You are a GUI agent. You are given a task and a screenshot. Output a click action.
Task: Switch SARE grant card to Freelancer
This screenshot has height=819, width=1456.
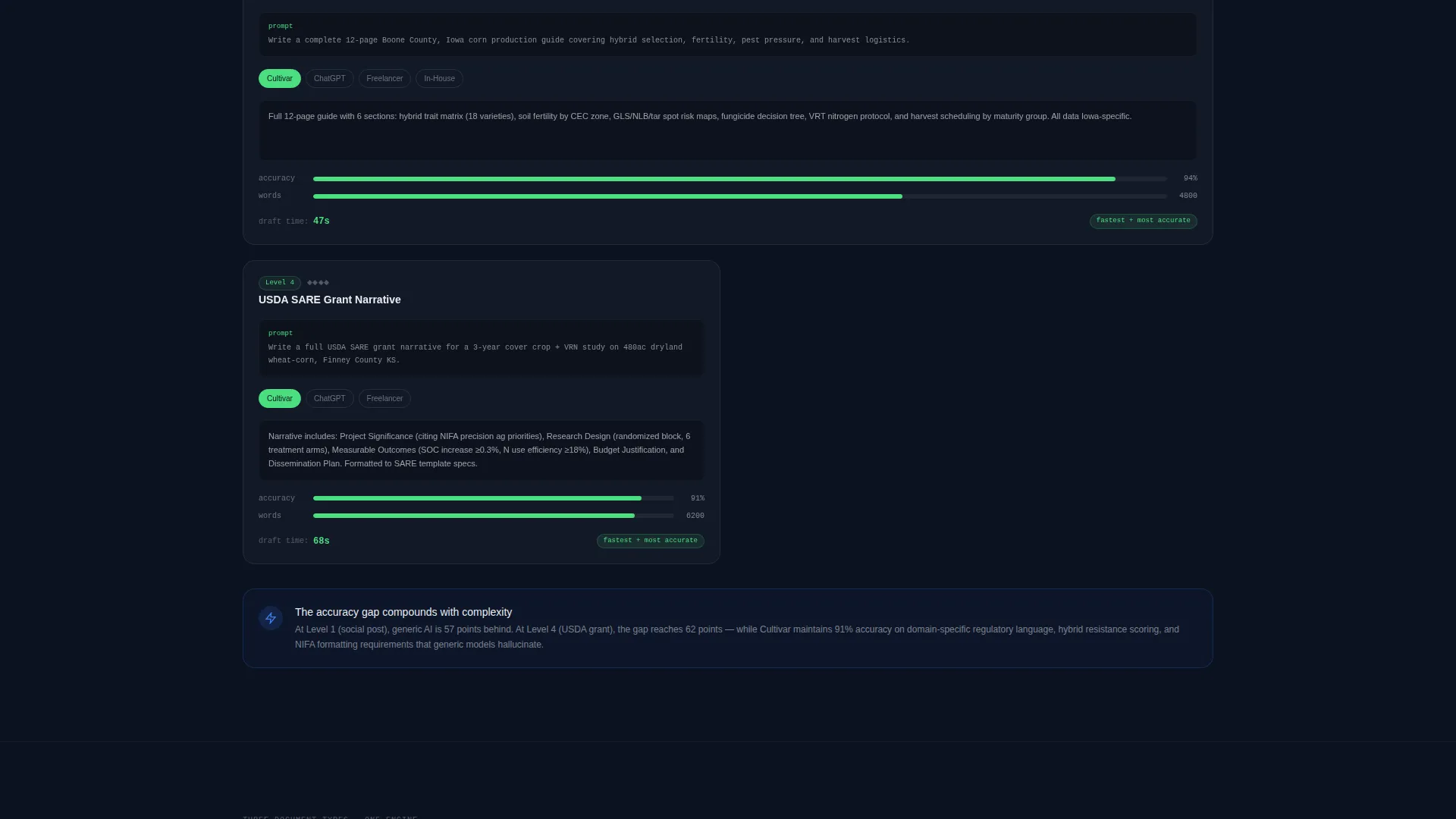click(384, 399)
